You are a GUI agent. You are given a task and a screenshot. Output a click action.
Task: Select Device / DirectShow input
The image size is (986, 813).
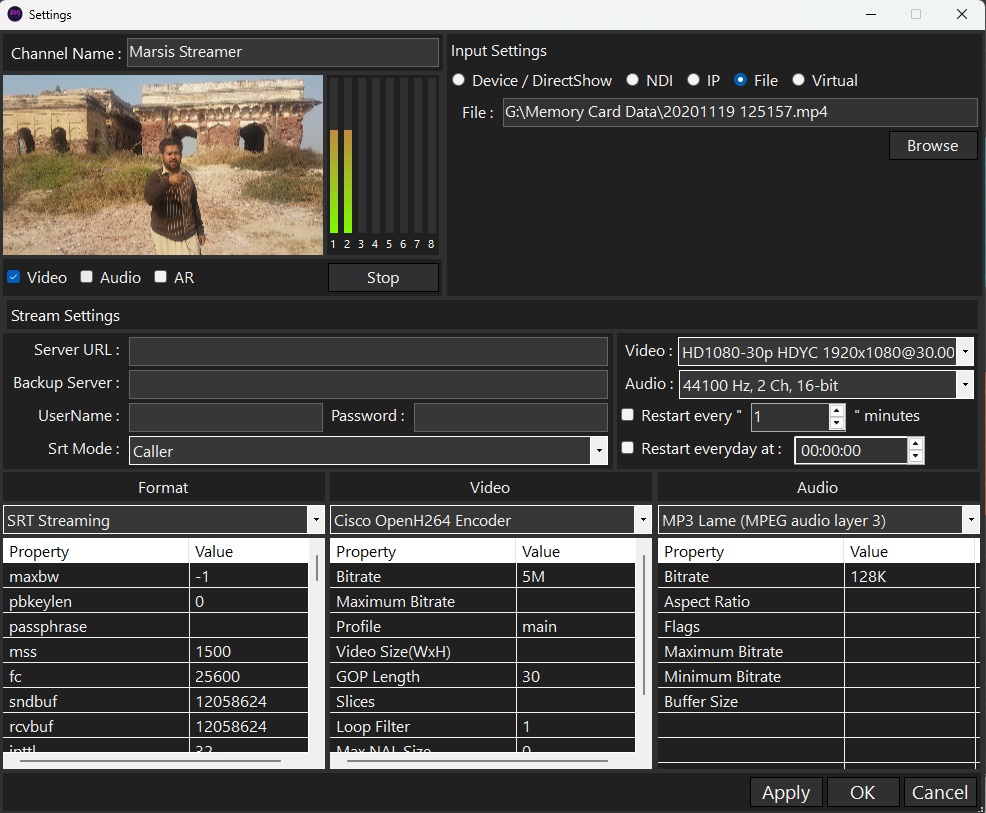tap(458, 80)
